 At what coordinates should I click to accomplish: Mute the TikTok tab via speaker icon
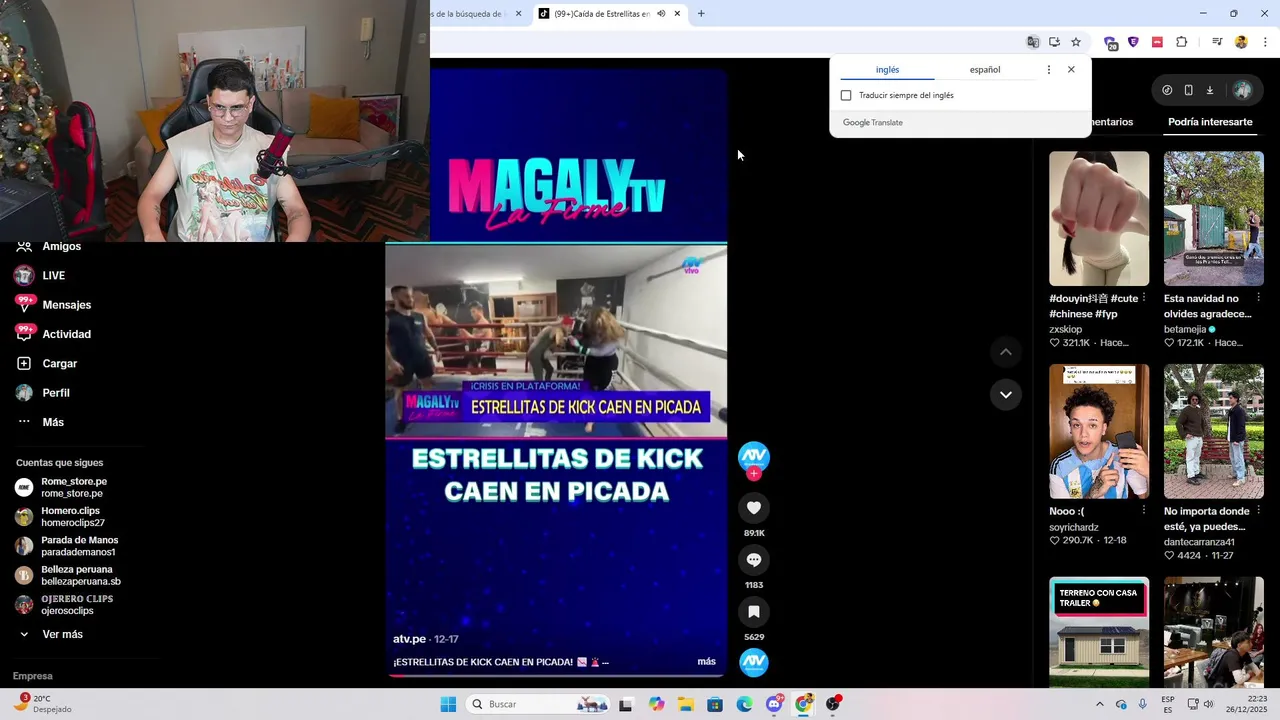click(x=661, y=14)
